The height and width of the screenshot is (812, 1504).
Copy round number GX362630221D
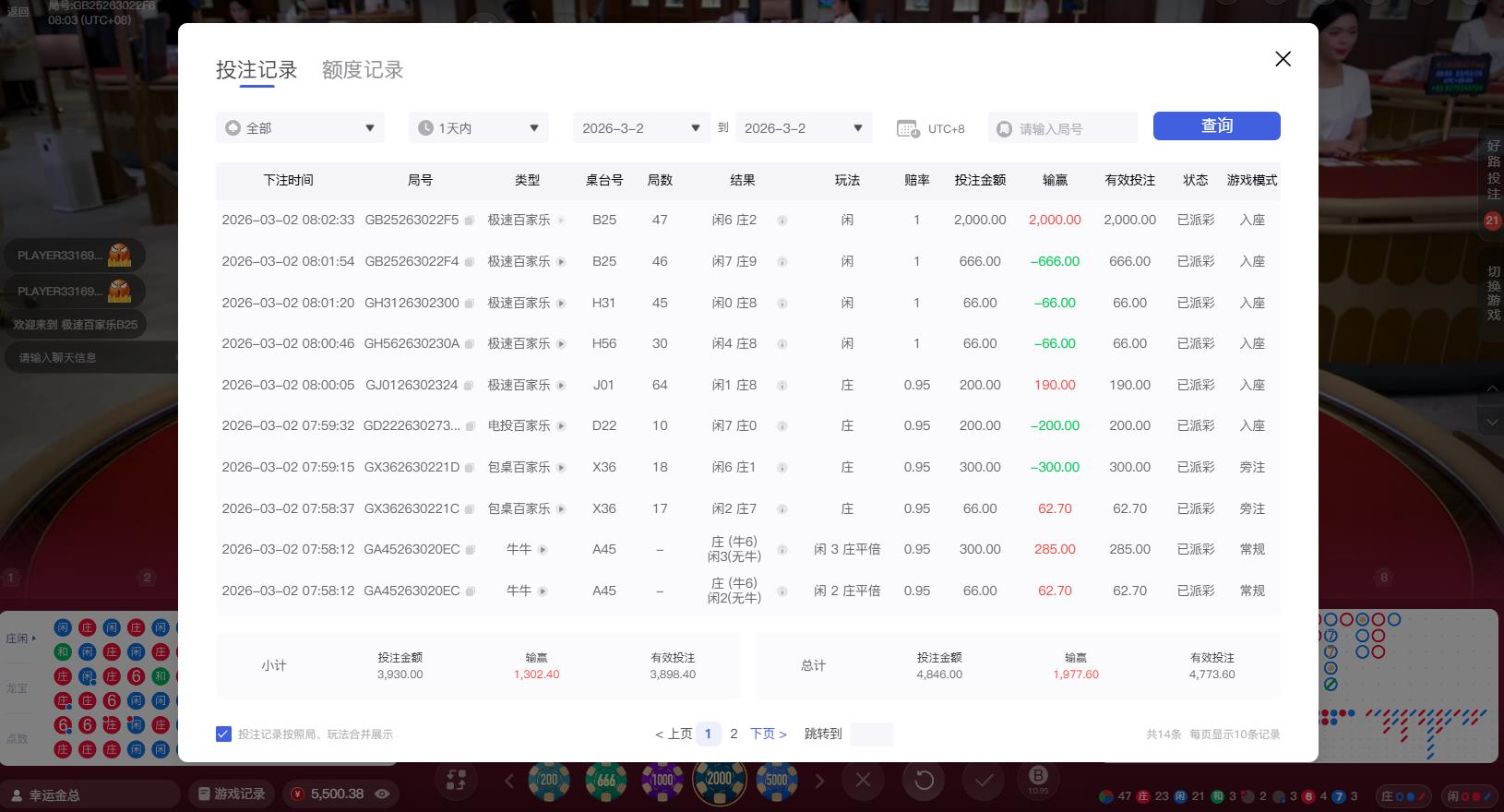(x=469, y=468)
